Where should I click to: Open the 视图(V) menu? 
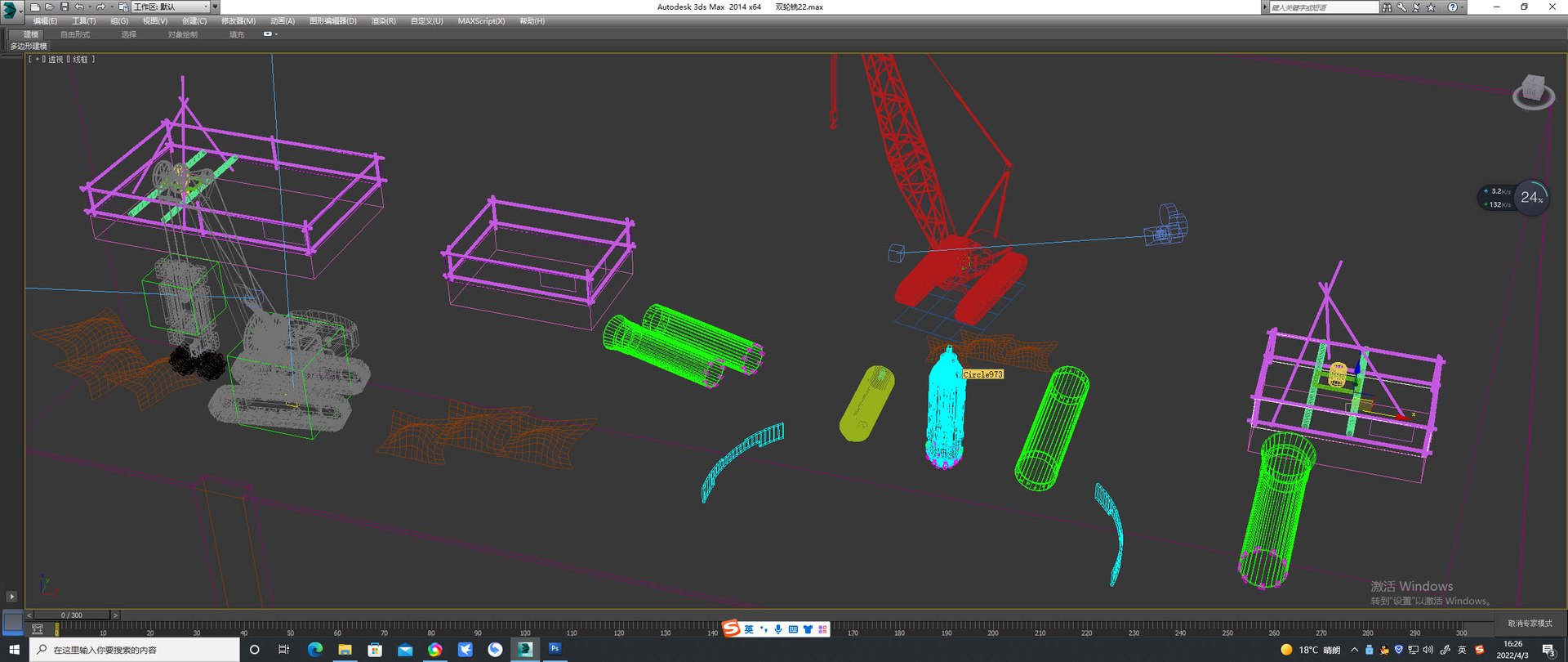155,21
